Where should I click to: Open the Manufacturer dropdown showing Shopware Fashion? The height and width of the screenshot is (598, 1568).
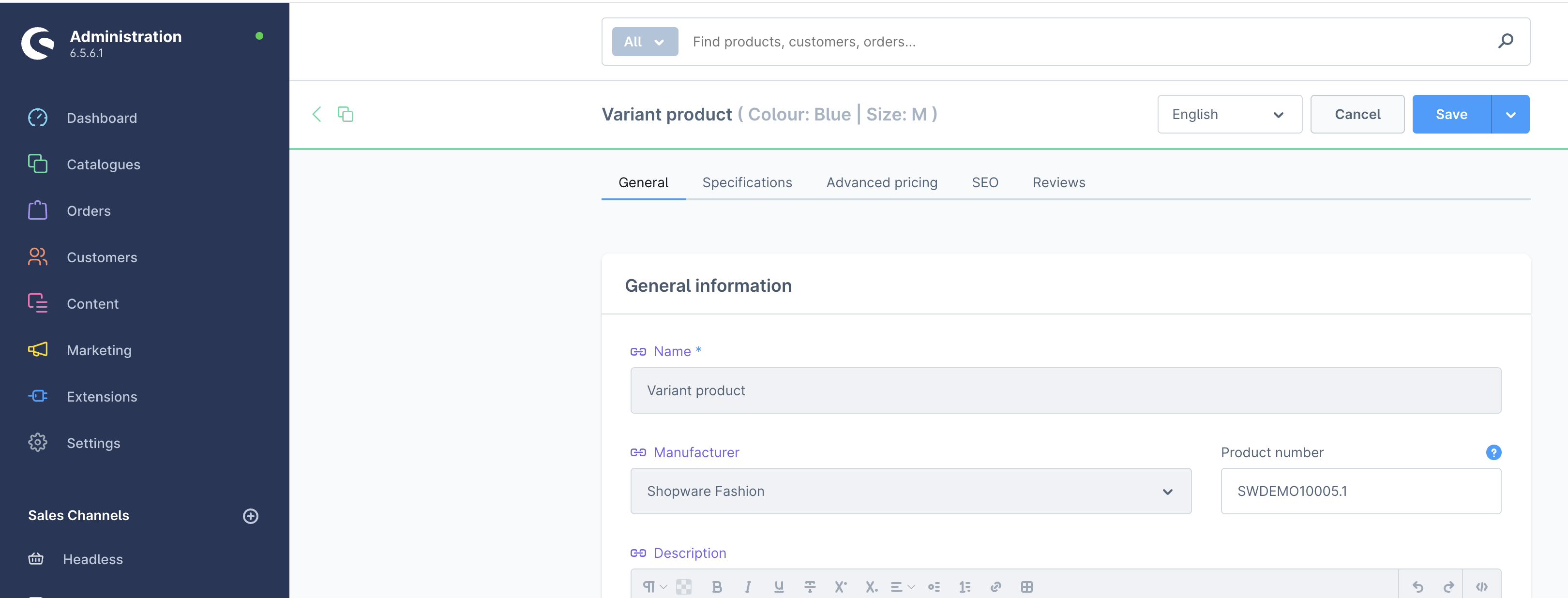pyautogui.click(x=910, y=491)
